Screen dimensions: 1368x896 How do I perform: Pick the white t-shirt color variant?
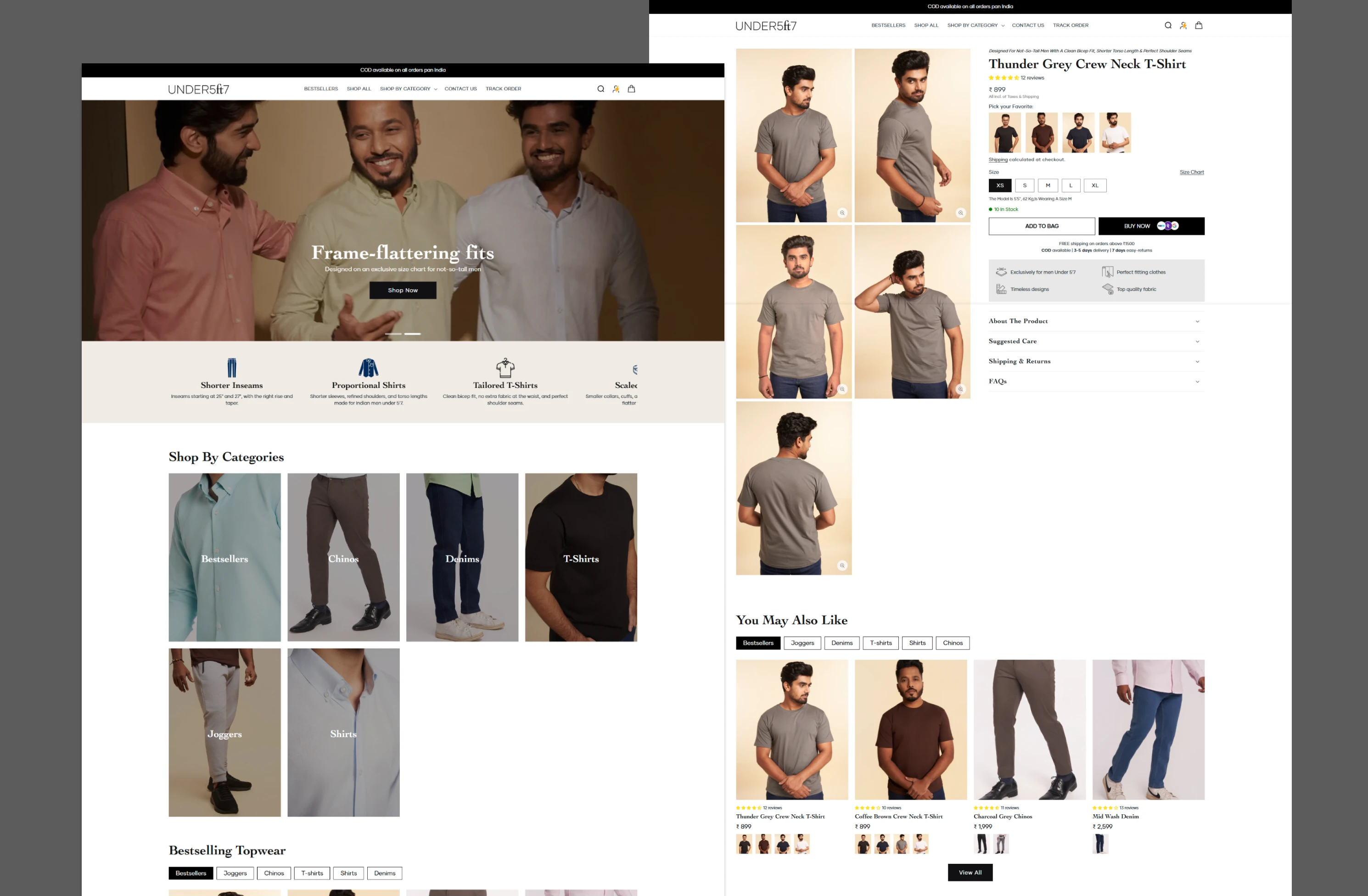[x=1115, y=133]
